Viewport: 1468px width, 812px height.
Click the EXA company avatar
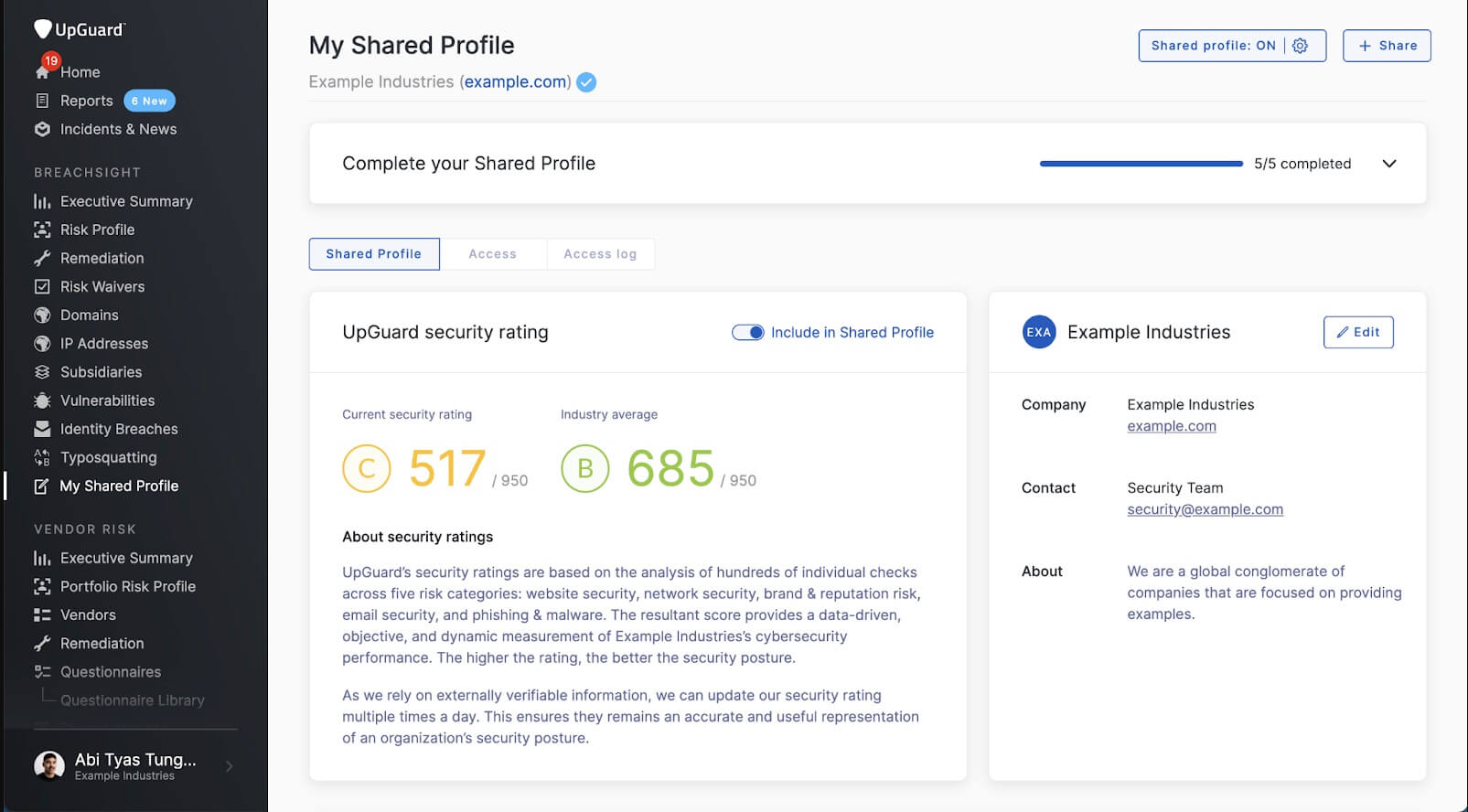pyautogui.click(x=1039, y=332)
